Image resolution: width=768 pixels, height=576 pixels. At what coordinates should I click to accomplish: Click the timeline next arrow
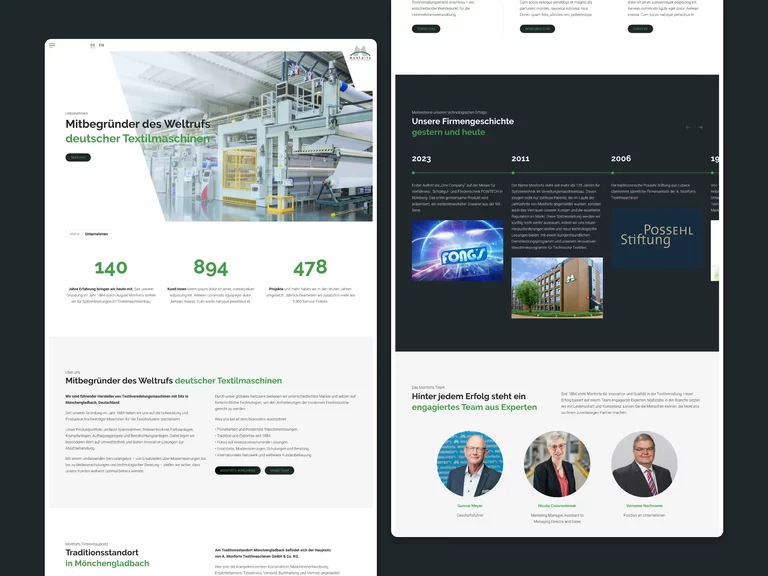(700, 127)
